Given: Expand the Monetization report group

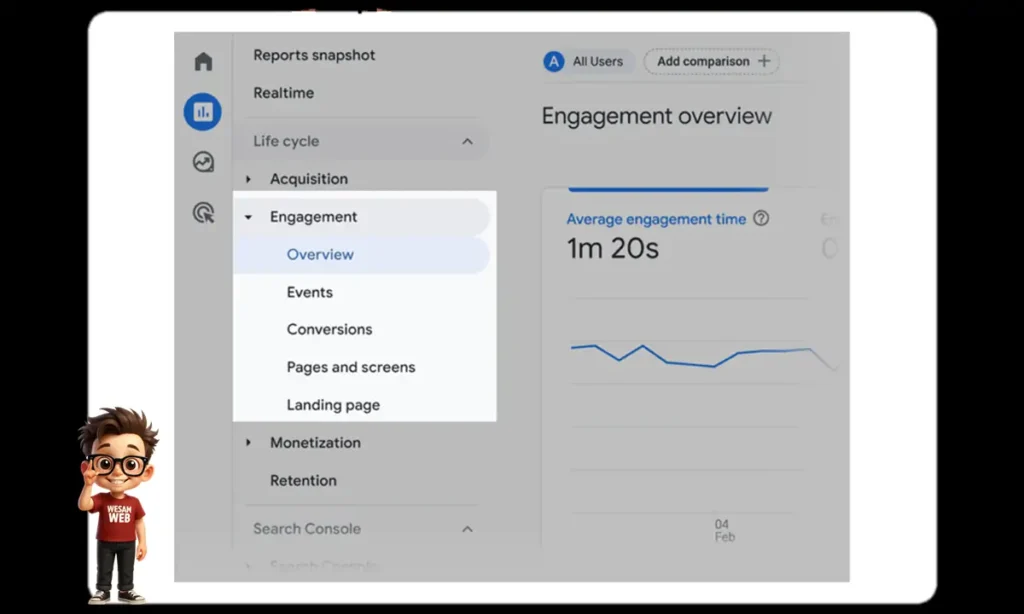Looking at the screenshot, I should pyautogui.click(x=248, y=443).
